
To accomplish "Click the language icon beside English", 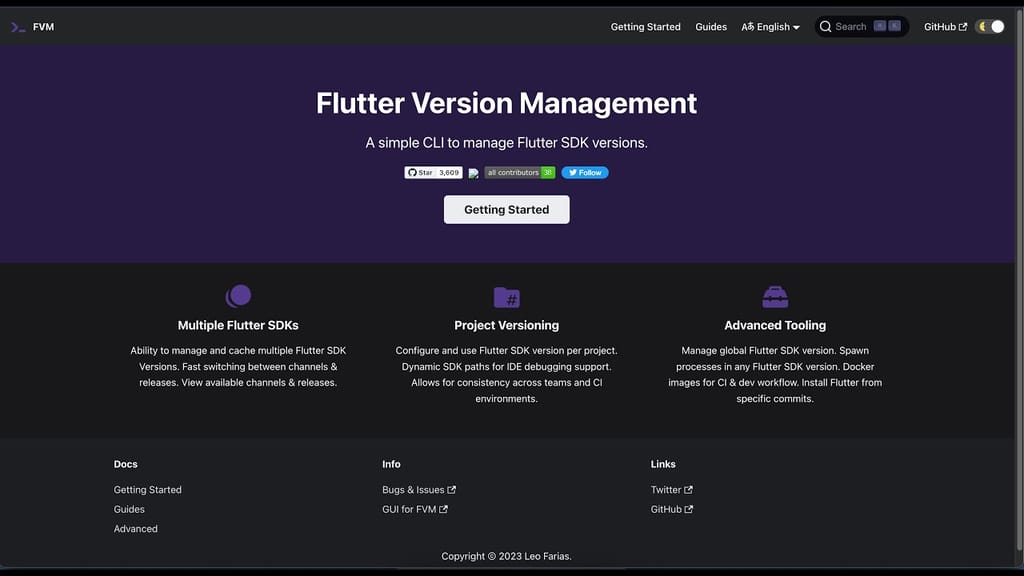I will 747,26.
